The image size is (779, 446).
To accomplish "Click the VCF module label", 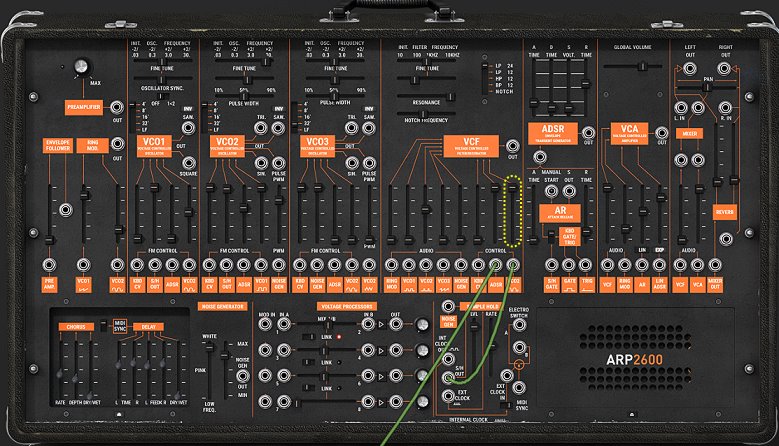I will pyautogui.click(x=471, y=146).
